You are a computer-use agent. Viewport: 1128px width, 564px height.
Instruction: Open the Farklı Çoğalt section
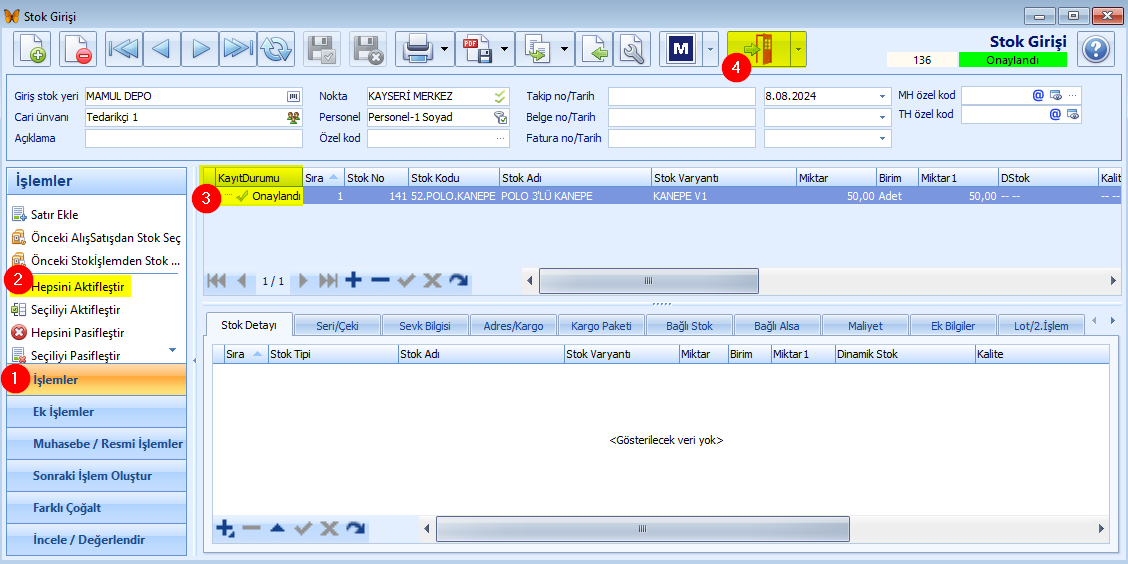(x=97, y=508)
